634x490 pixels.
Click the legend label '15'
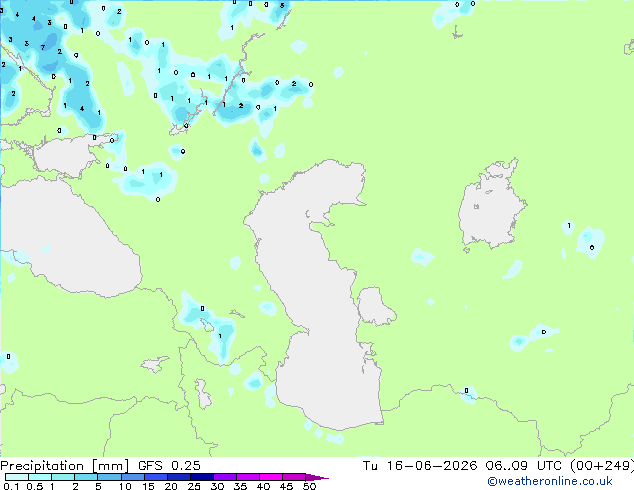tap(148, 486)
